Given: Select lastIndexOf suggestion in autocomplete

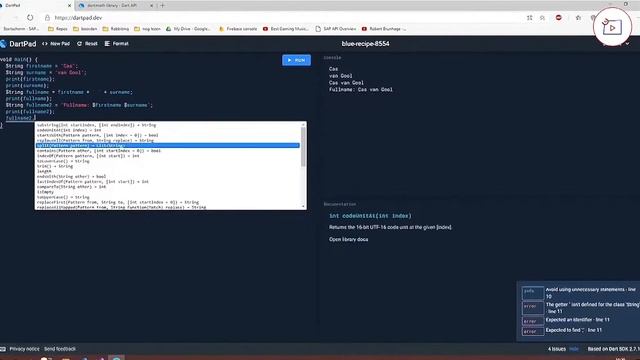Looking at the screenshot, I should pyautogui.click(x=168, y=182).
